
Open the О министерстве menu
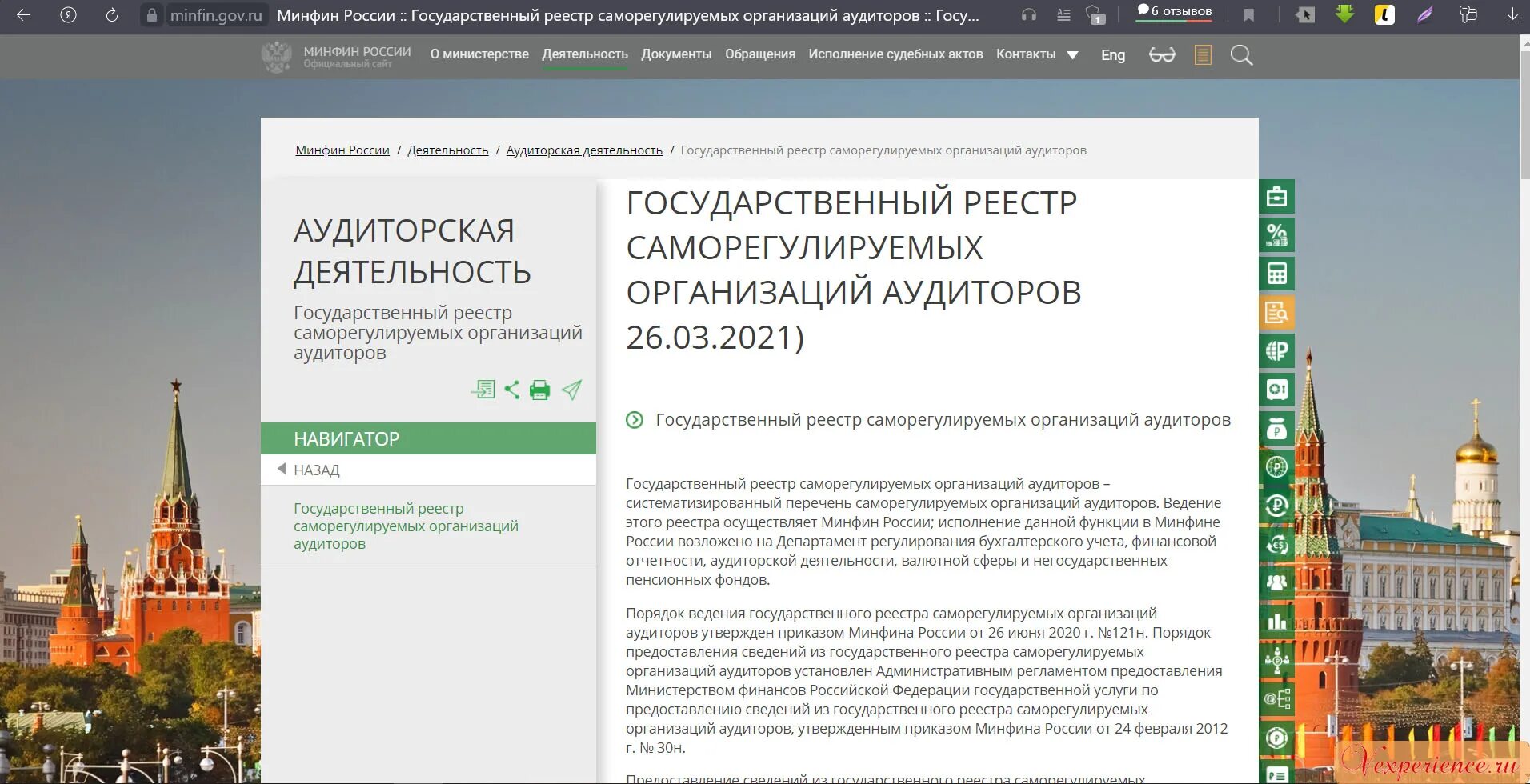click(x=479, y=54)
